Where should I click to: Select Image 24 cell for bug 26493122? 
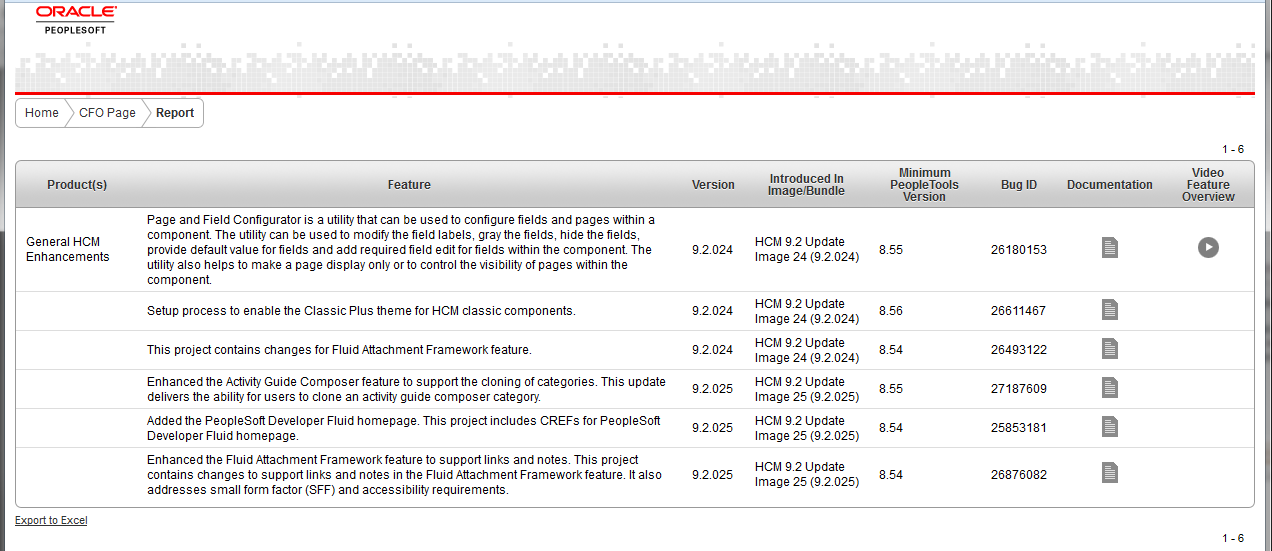pos(807,350)
